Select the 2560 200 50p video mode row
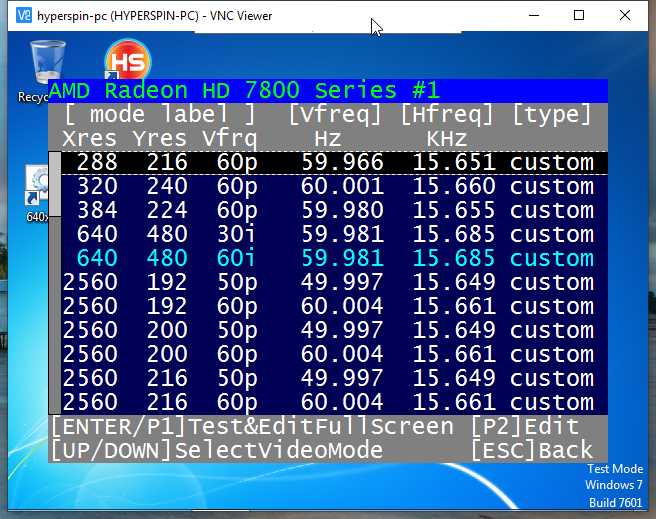The image size is (656, 519). coord(335,330)
